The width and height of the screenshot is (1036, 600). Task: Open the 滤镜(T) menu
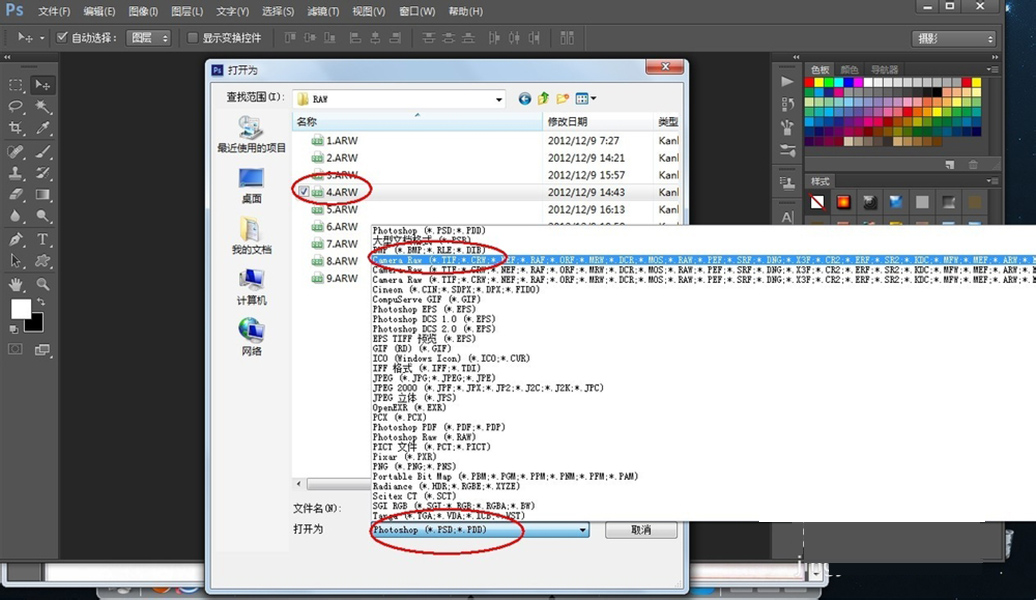(323, 11)
